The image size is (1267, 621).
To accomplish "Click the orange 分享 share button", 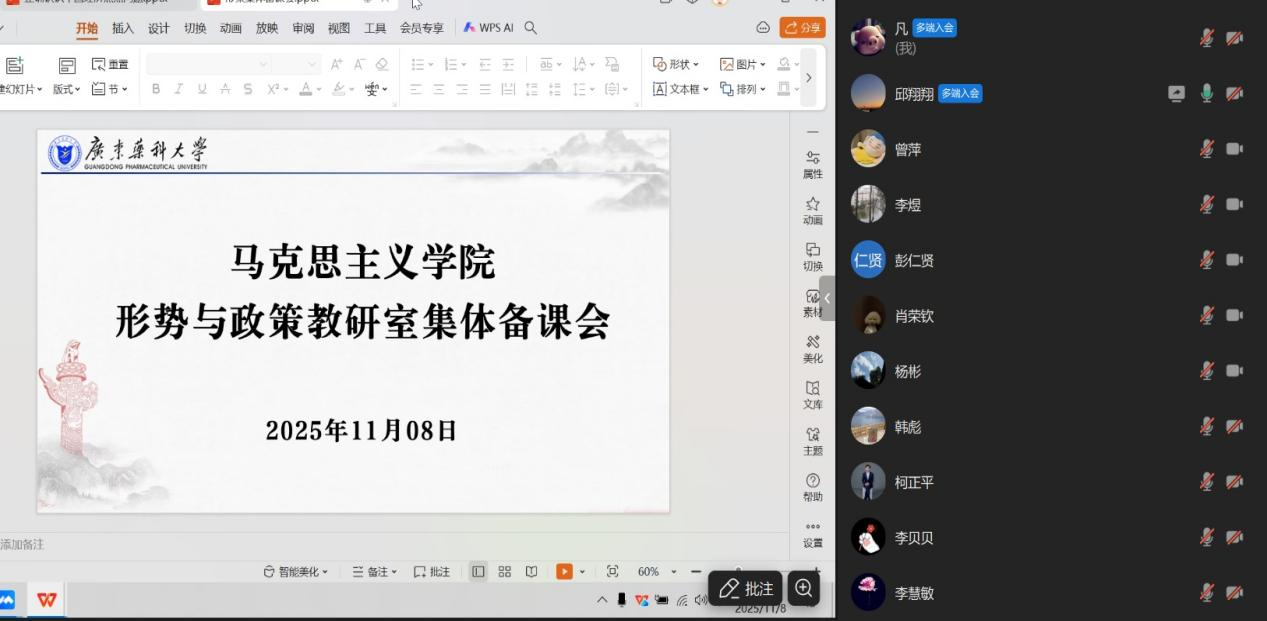I will click(802, 28).
